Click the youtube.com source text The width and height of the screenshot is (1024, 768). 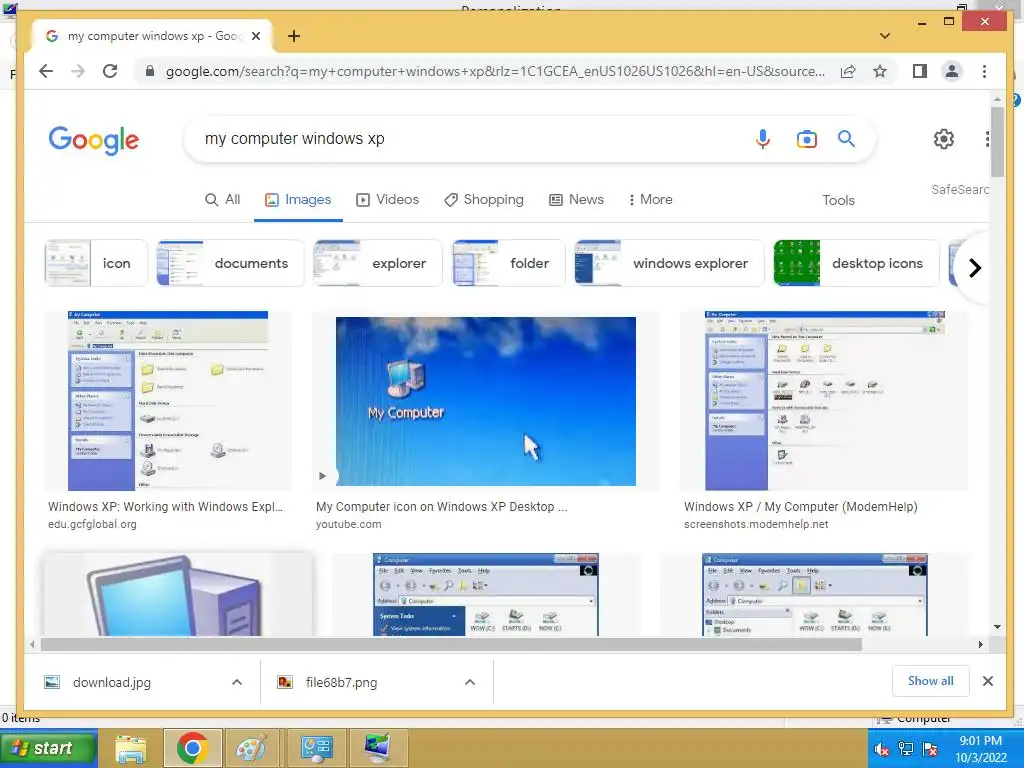pyautogui.click(x=349, y=524)
